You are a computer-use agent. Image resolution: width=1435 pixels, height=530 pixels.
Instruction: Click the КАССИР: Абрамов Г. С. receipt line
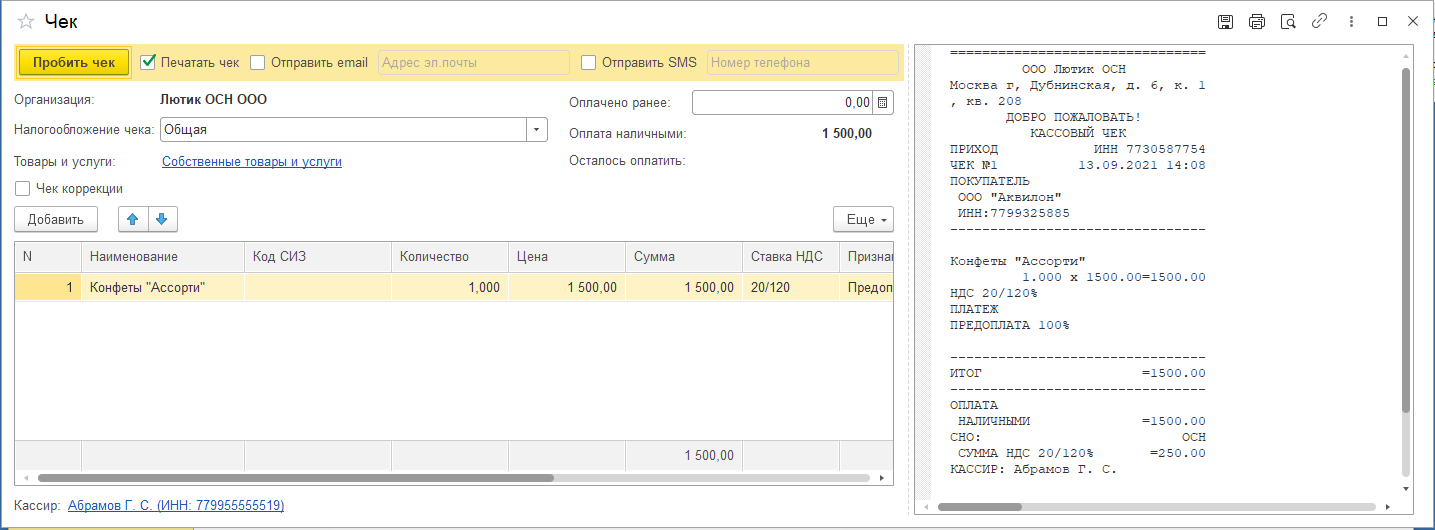(1033, 469)
